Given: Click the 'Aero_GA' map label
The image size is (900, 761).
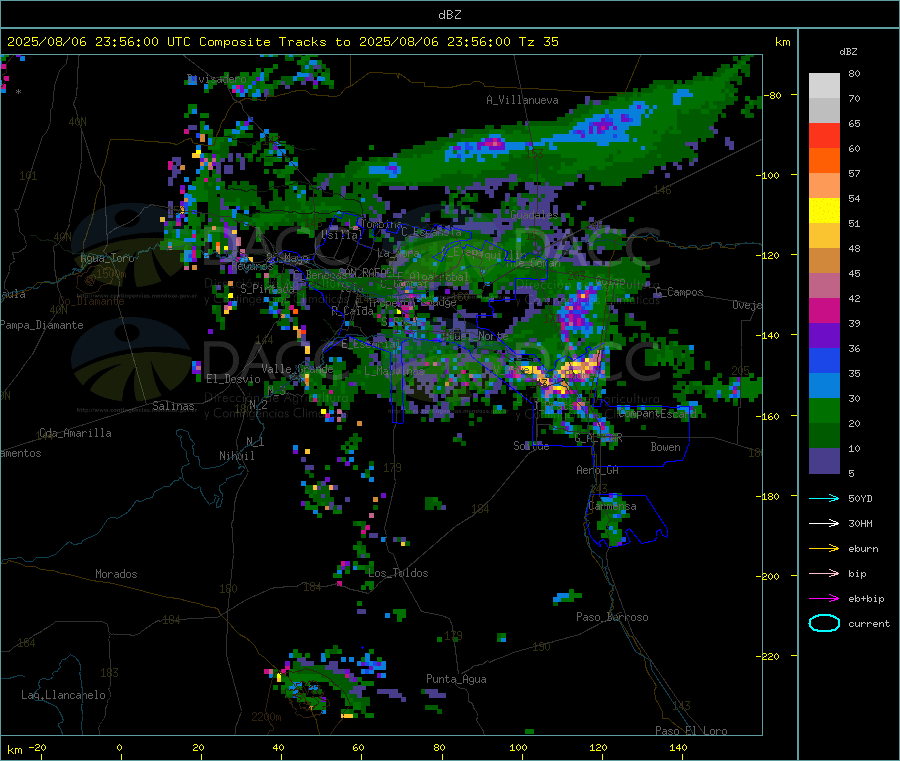Looking at the screenshot, I should (598, 470).
